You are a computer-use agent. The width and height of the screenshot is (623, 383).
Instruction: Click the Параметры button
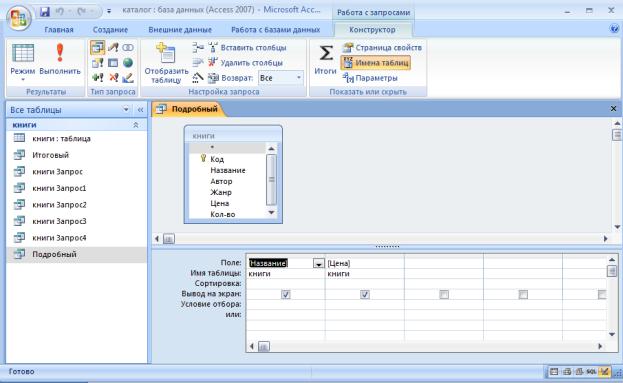click(370, 78)
